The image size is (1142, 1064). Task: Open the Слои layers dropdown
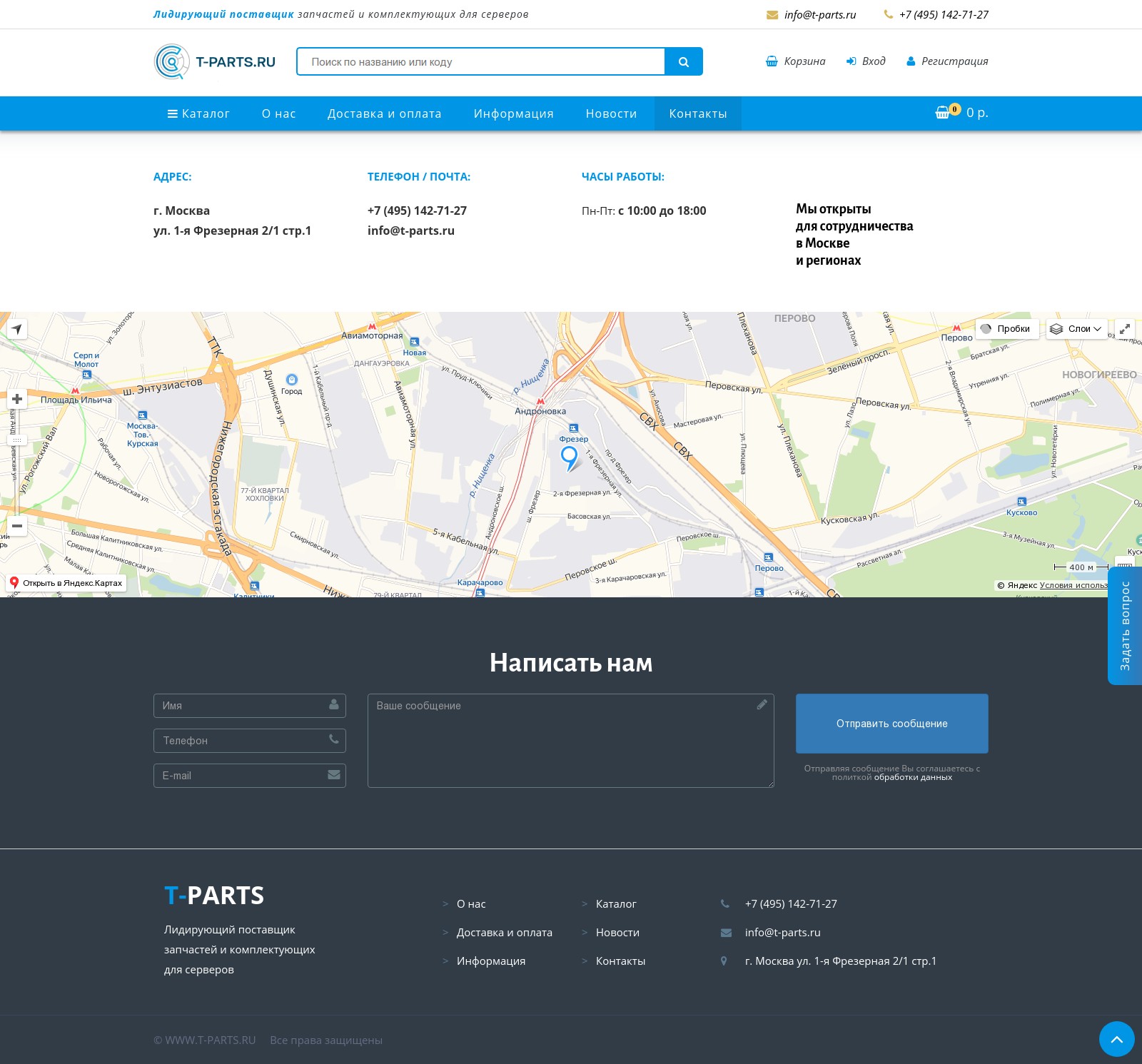(x=1076, y=329)
